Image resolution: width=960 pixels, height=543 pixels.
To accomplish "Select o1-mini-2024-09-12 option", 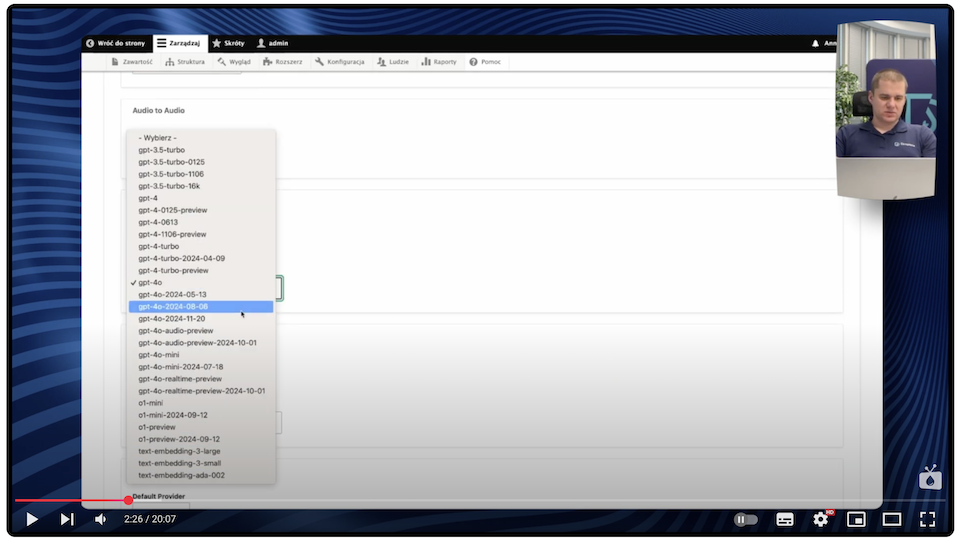I will (x=201, y=415).
